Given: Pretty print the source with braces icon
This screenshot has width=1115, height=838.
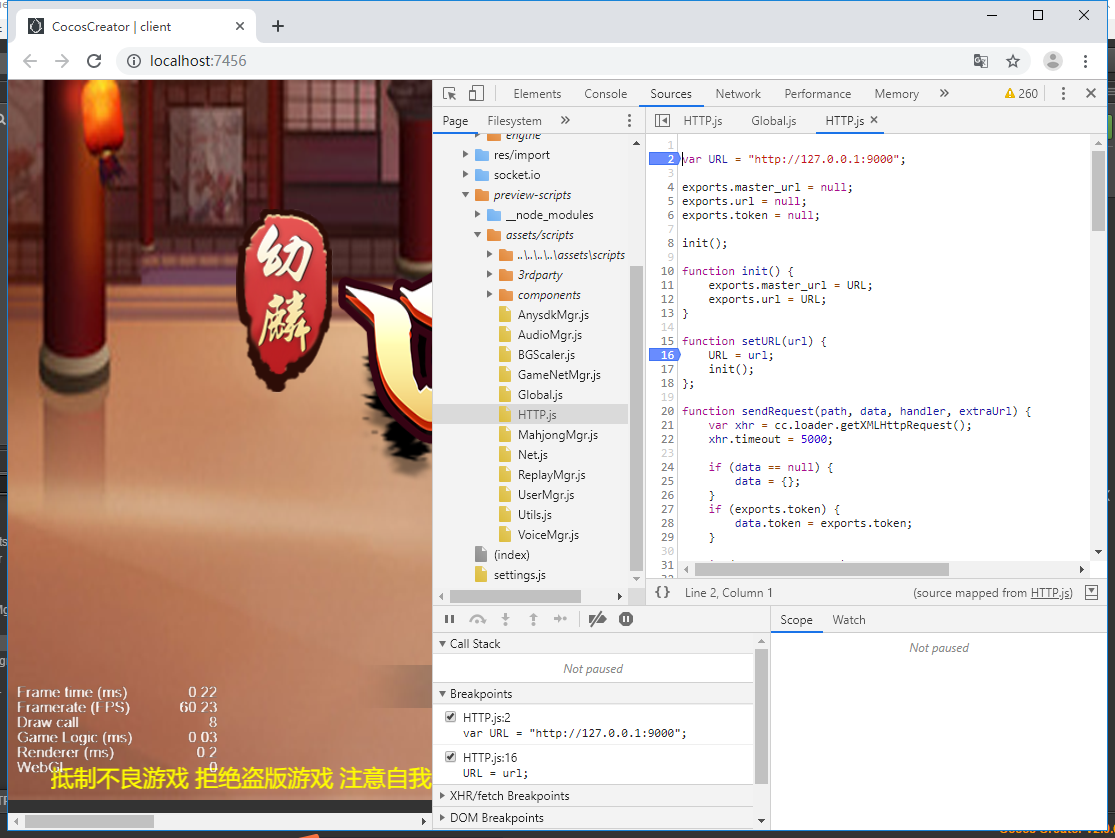Looking at the screenshot, I should pyautogui.click(x=662, y=593).
